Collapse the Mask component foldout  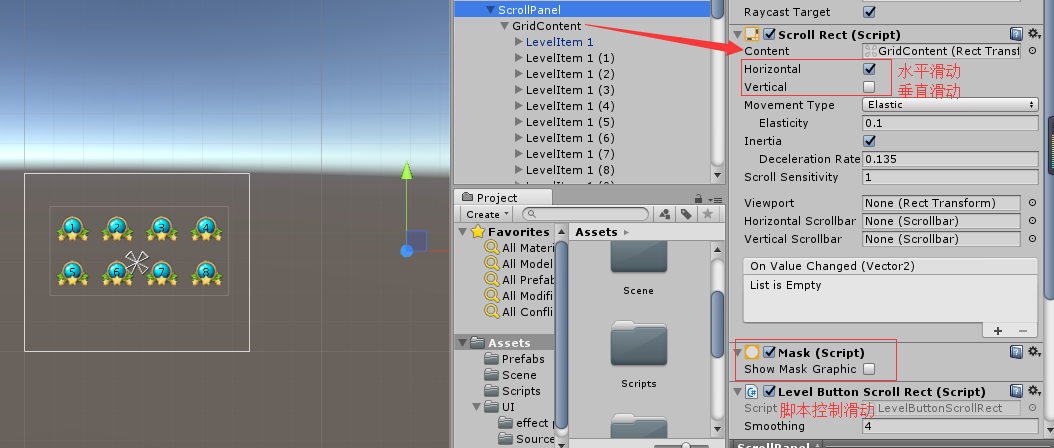coord(737,352)
